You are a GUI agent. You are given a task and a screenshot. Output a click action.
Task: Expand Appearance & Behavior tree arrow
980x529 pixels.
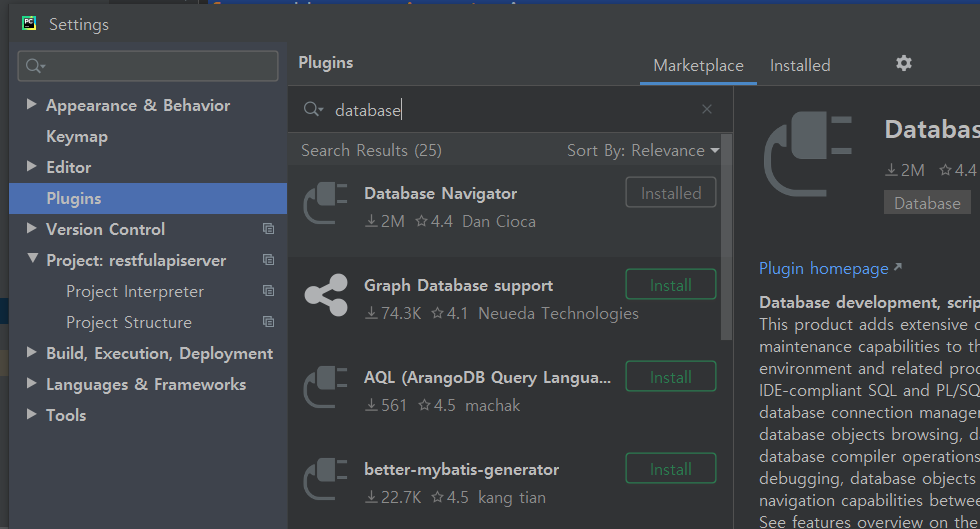click(x=31, y=104)
